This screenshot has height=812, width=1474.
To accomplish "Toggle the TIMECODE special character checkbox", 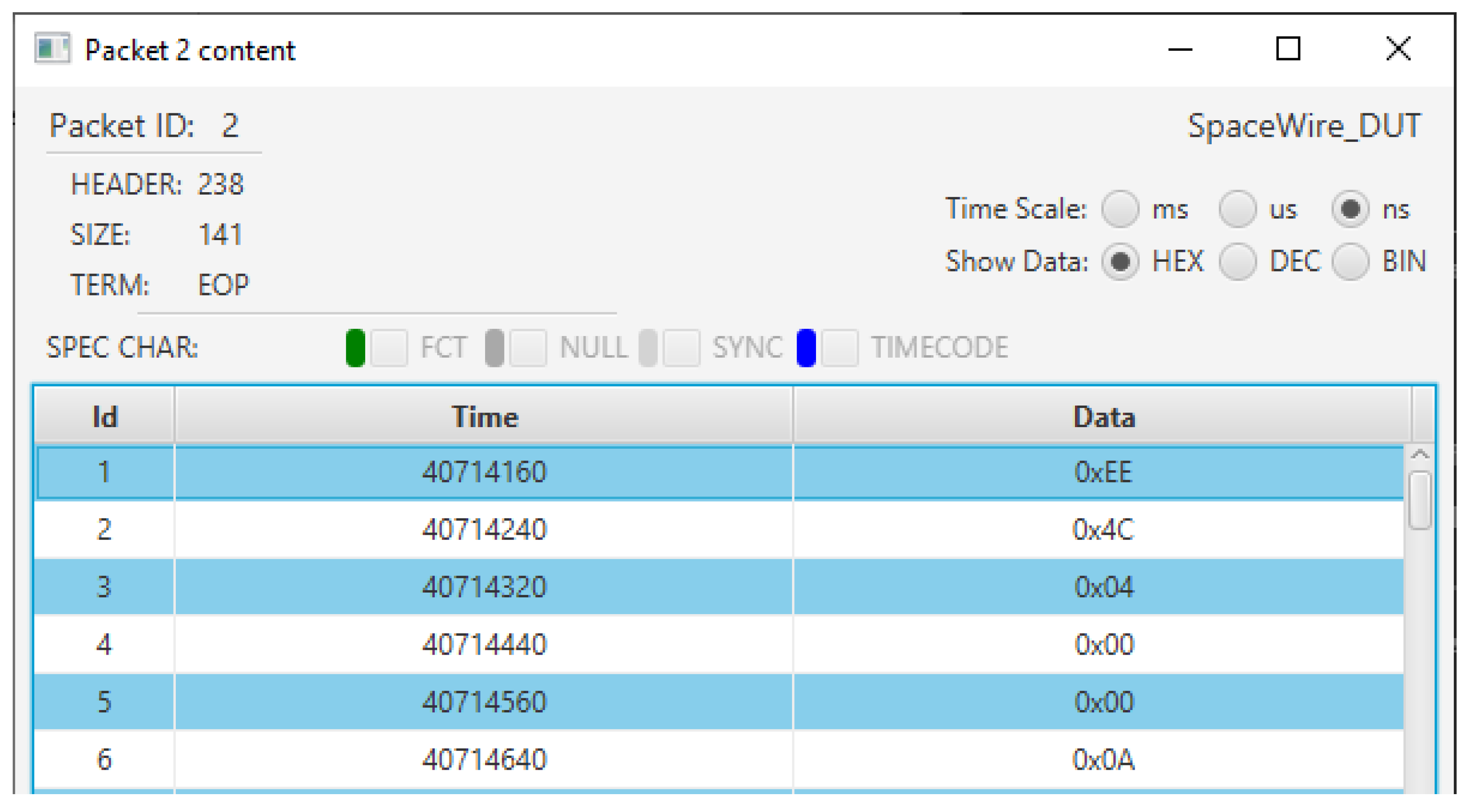I will click(x=839, y=347).
